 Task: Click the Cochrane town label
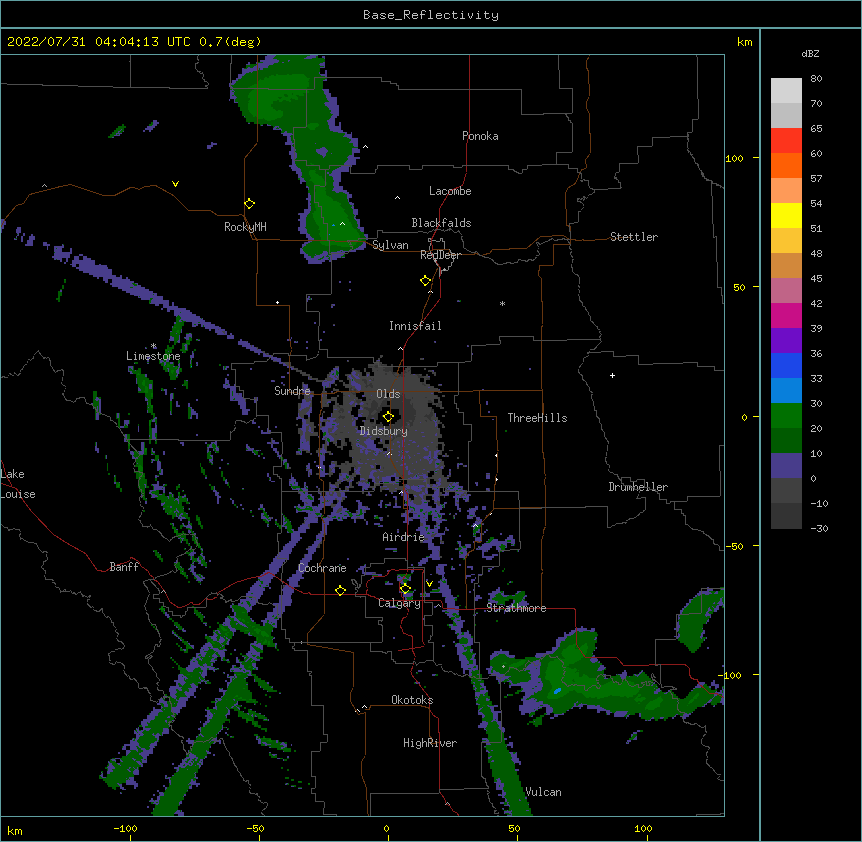tap(322, 568)
